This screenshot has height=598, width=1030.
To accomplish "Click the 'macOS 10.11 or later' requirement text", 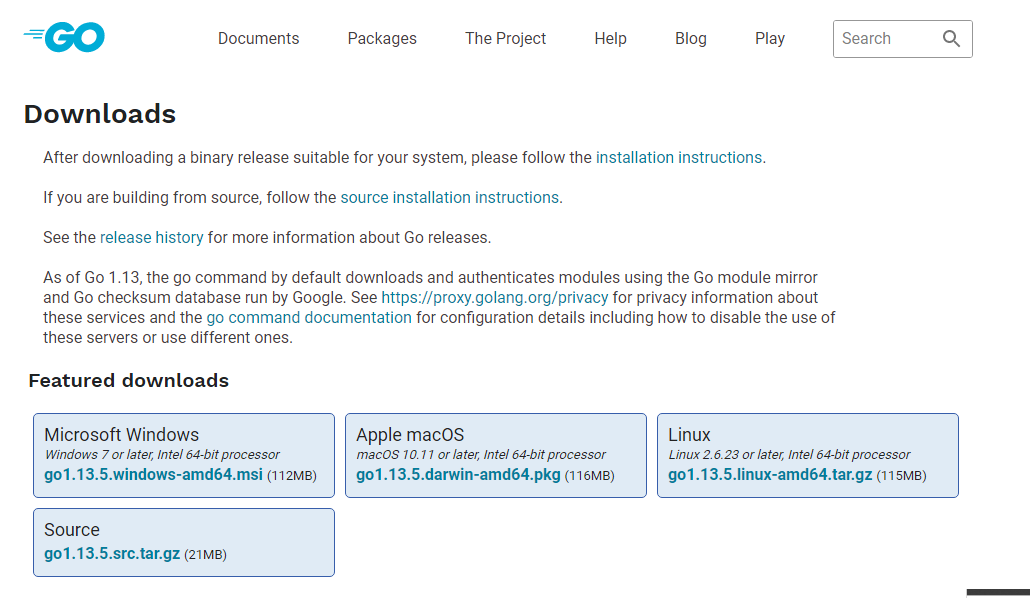I will tap(481, 455).
